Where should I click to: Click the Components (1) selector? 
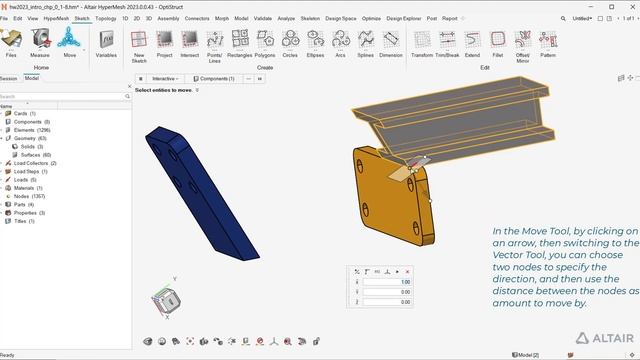click(214, 78)
